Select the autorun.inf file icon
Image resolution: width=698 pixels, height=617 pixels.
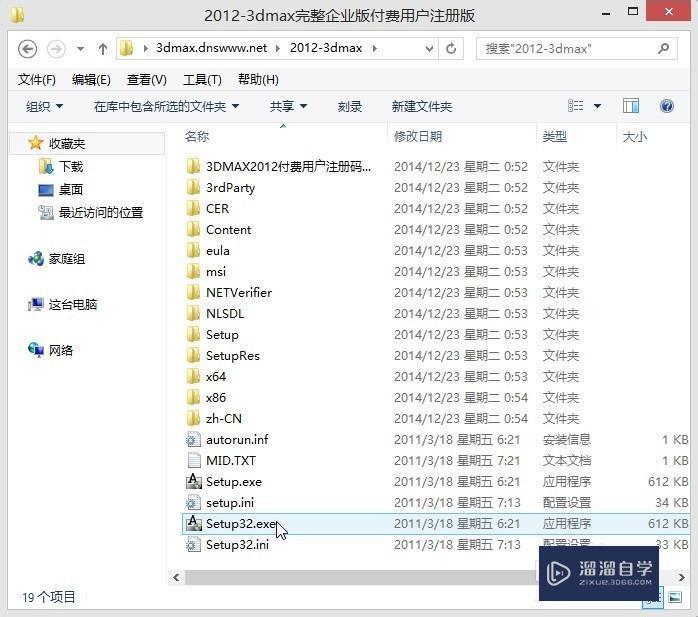(193, 439)
